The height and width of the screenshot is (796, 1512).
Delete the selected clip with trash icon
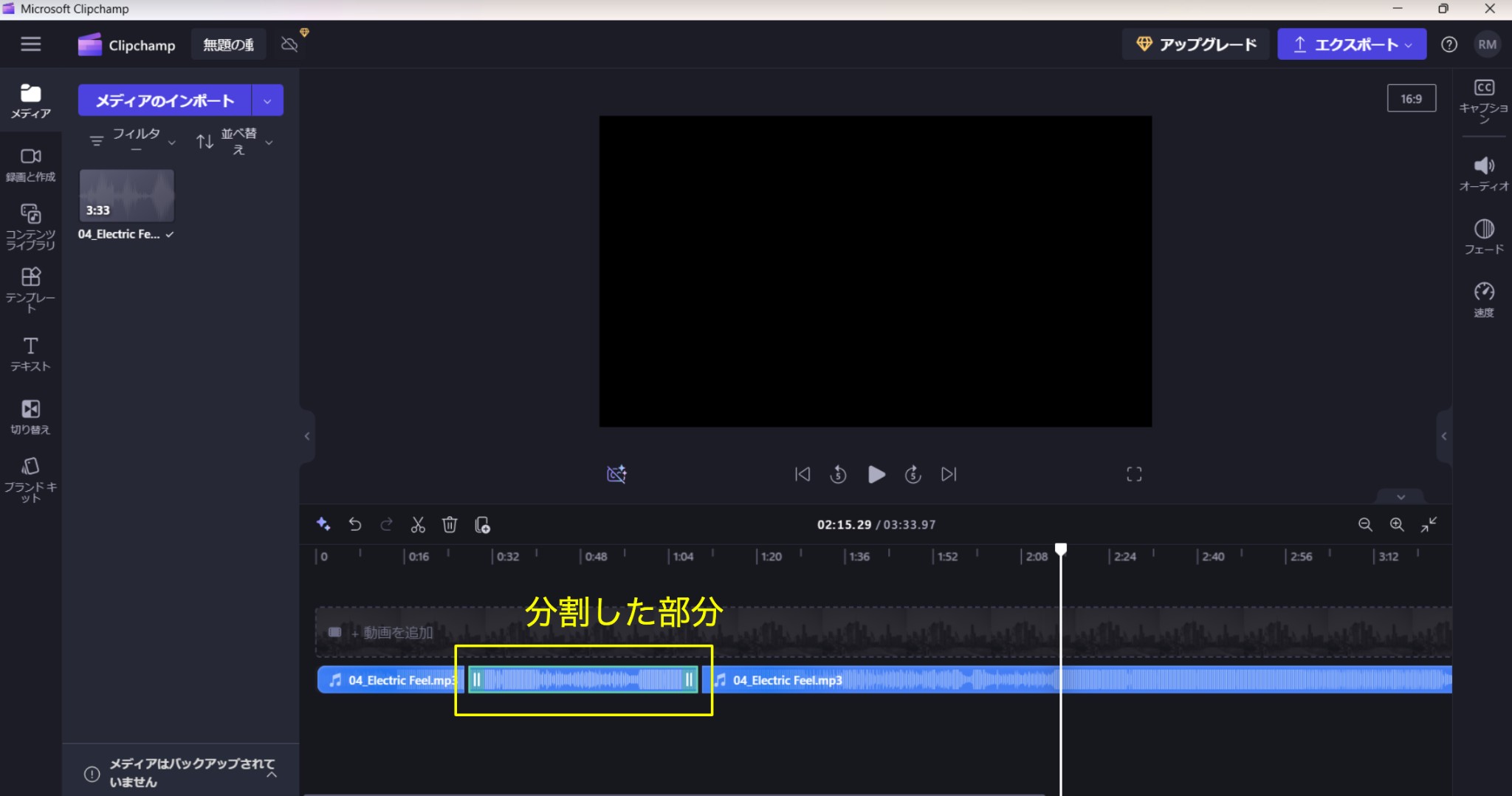point(450,524)
